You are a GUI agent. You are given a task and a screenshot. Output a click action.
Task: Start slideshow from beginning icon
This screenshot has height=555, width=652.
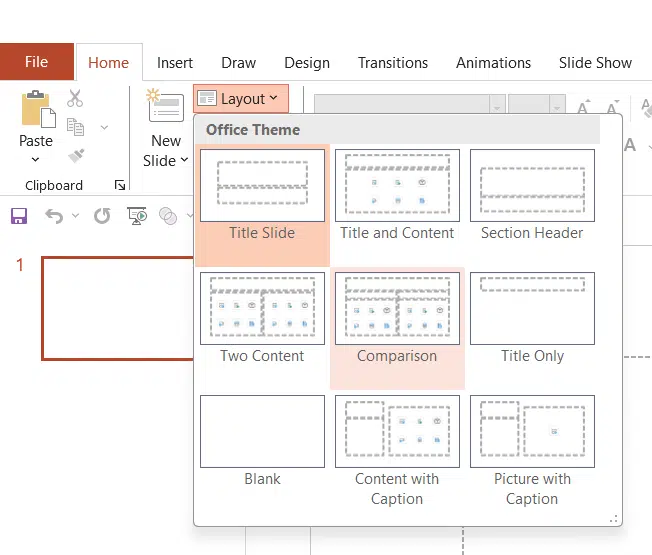click(x=137, y=216)
